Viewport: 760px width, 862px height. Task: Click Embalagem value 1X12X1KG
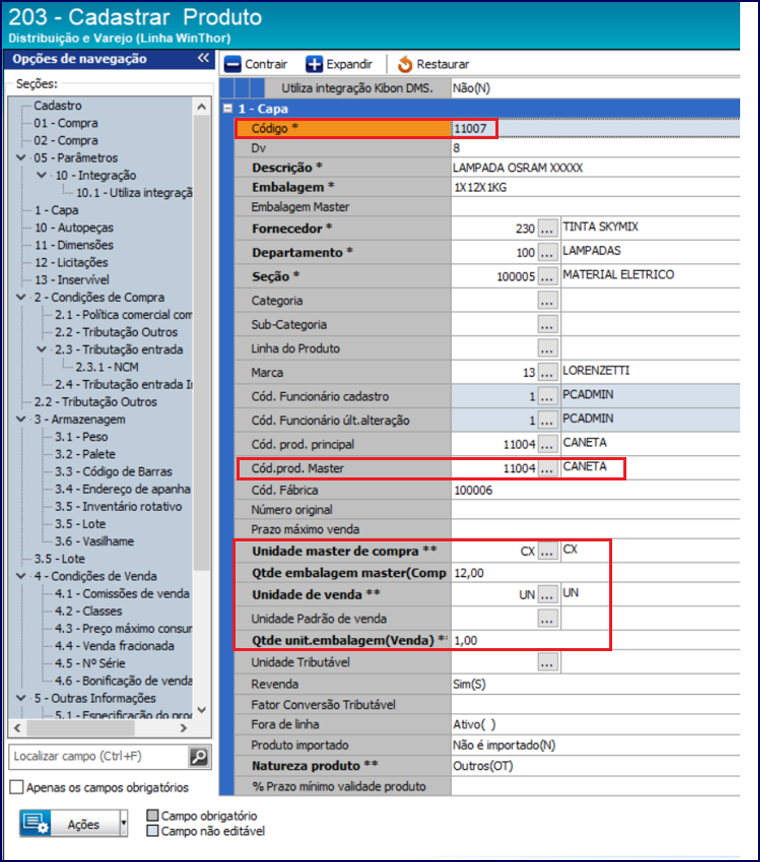(x=596, y=187)
